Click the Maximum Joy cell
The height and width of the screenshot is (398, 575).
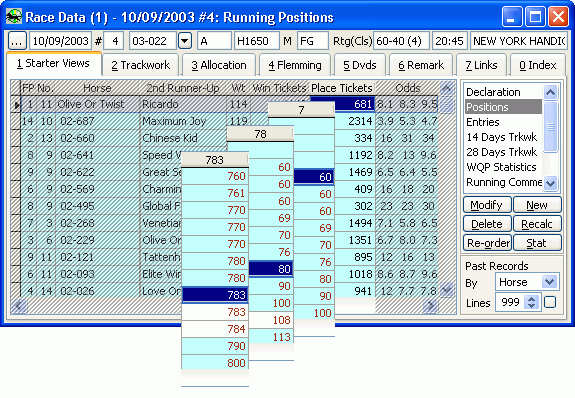pos(183,121)
